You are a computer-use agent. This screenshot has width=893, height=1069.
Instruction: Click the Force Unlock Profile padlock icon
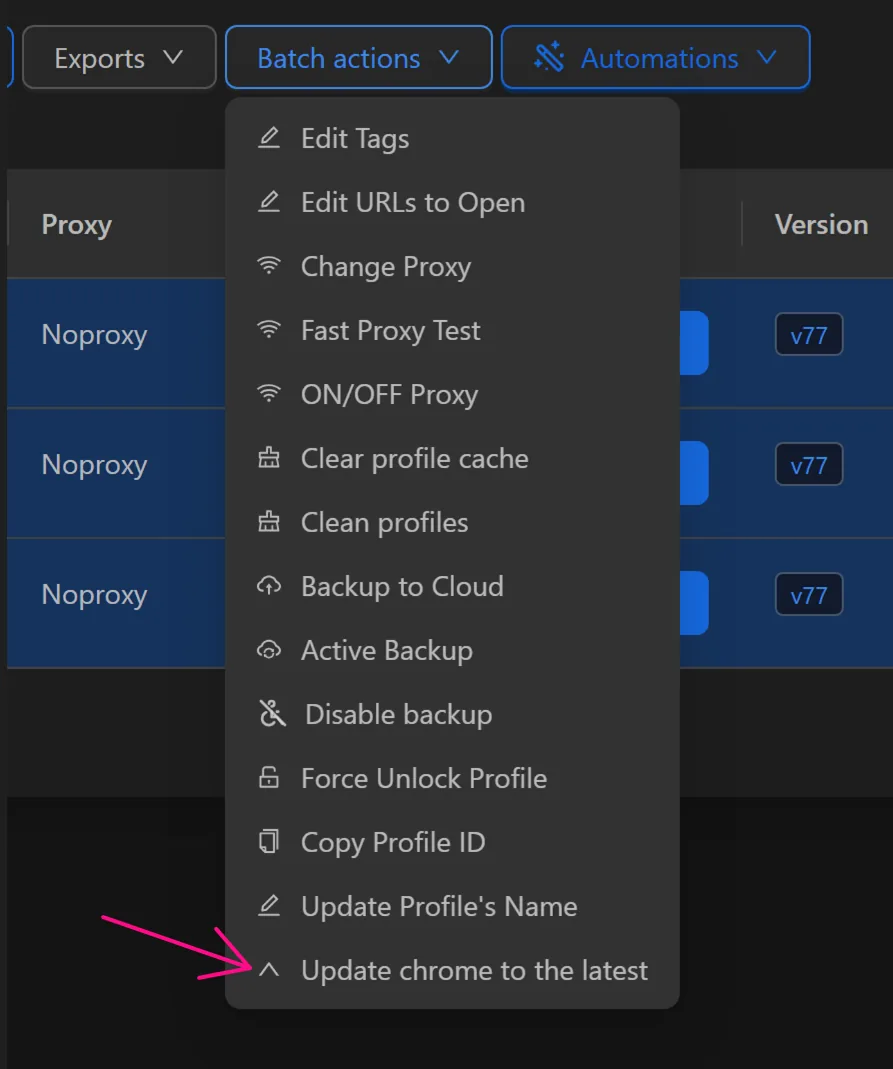click(268, 778)
